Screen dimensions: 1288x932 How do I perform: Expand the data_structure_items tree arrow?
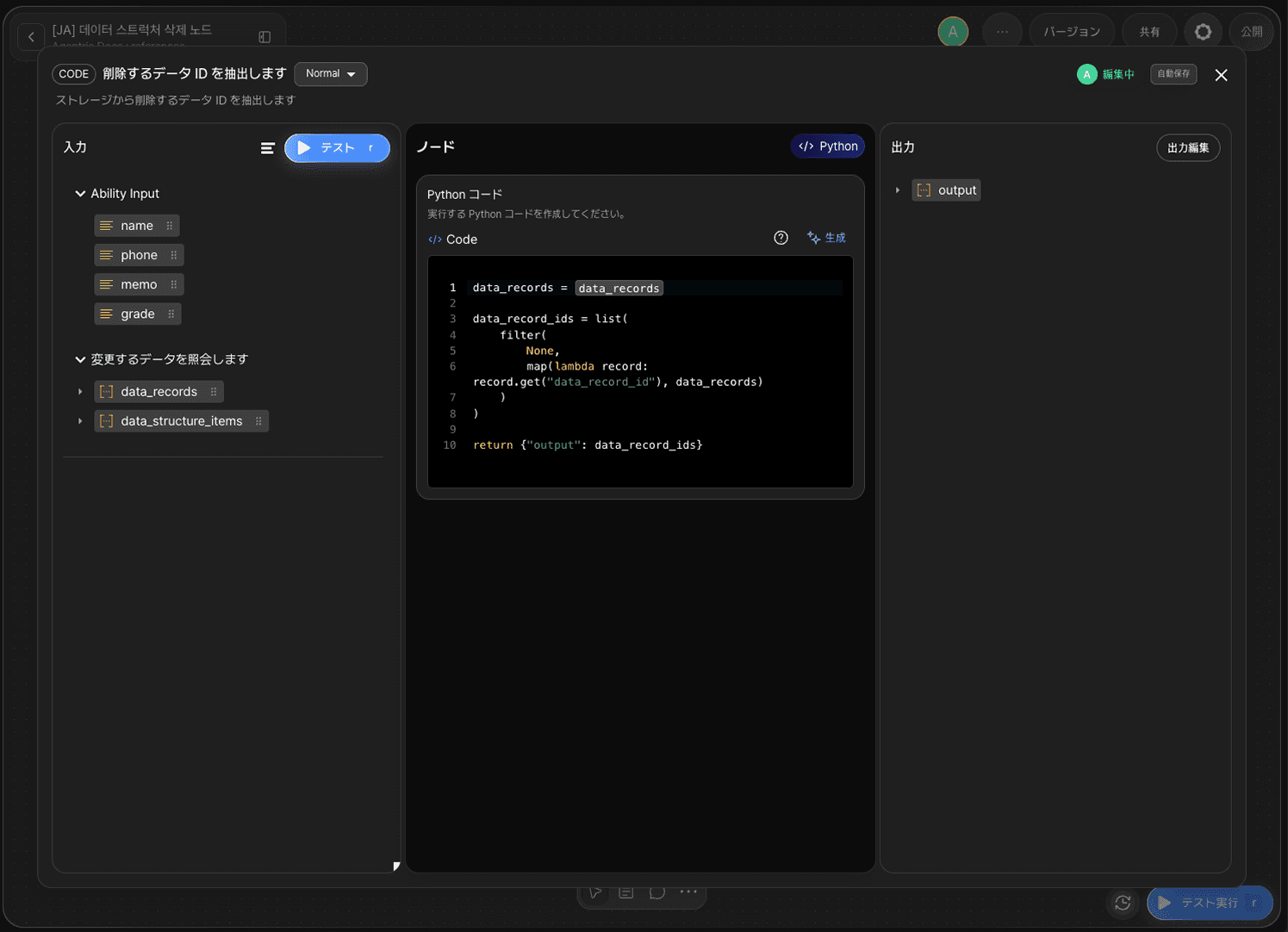[x=80, y=421]
